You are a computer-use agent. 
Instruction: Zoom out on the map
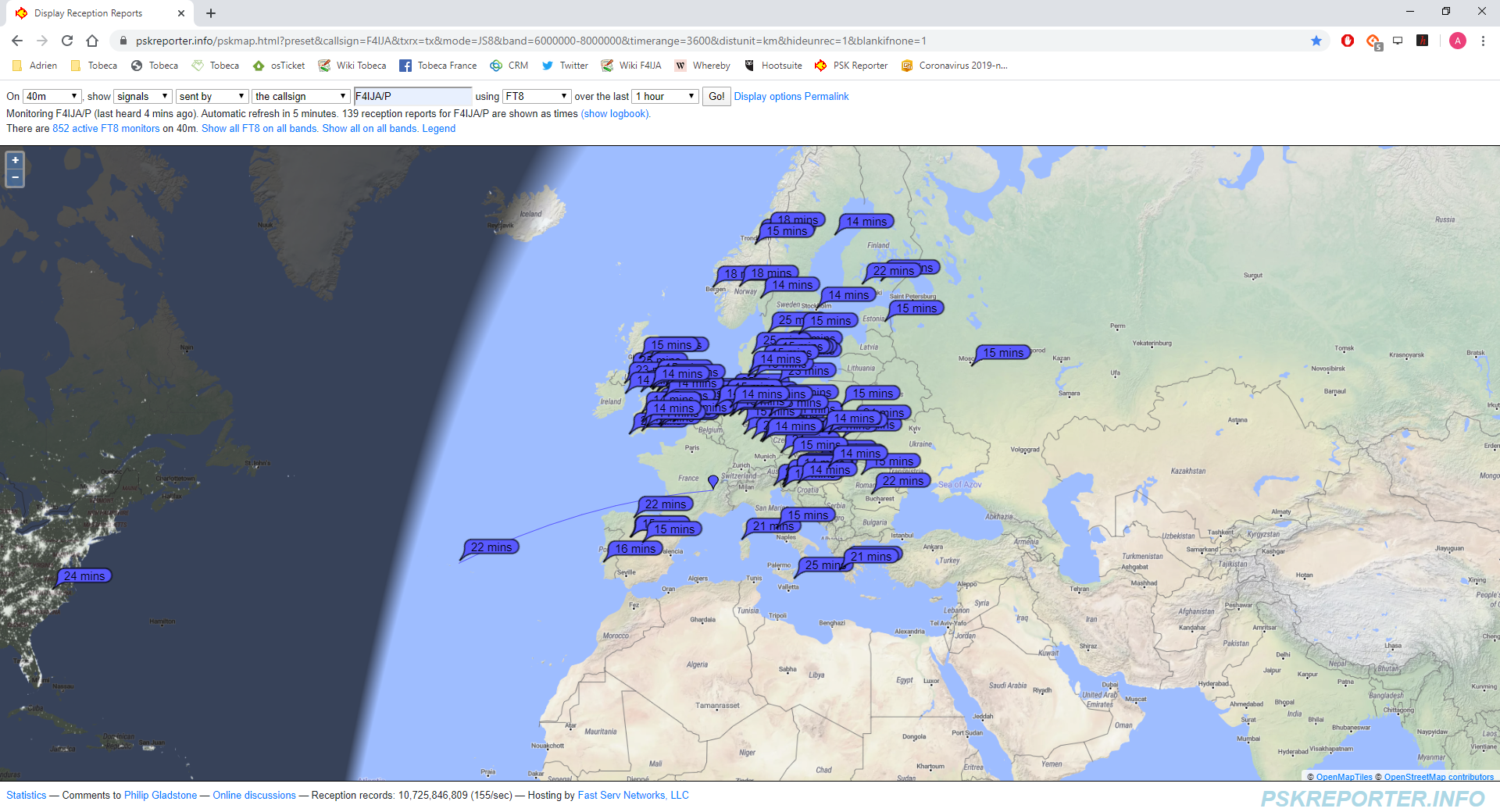coord(15,178)
